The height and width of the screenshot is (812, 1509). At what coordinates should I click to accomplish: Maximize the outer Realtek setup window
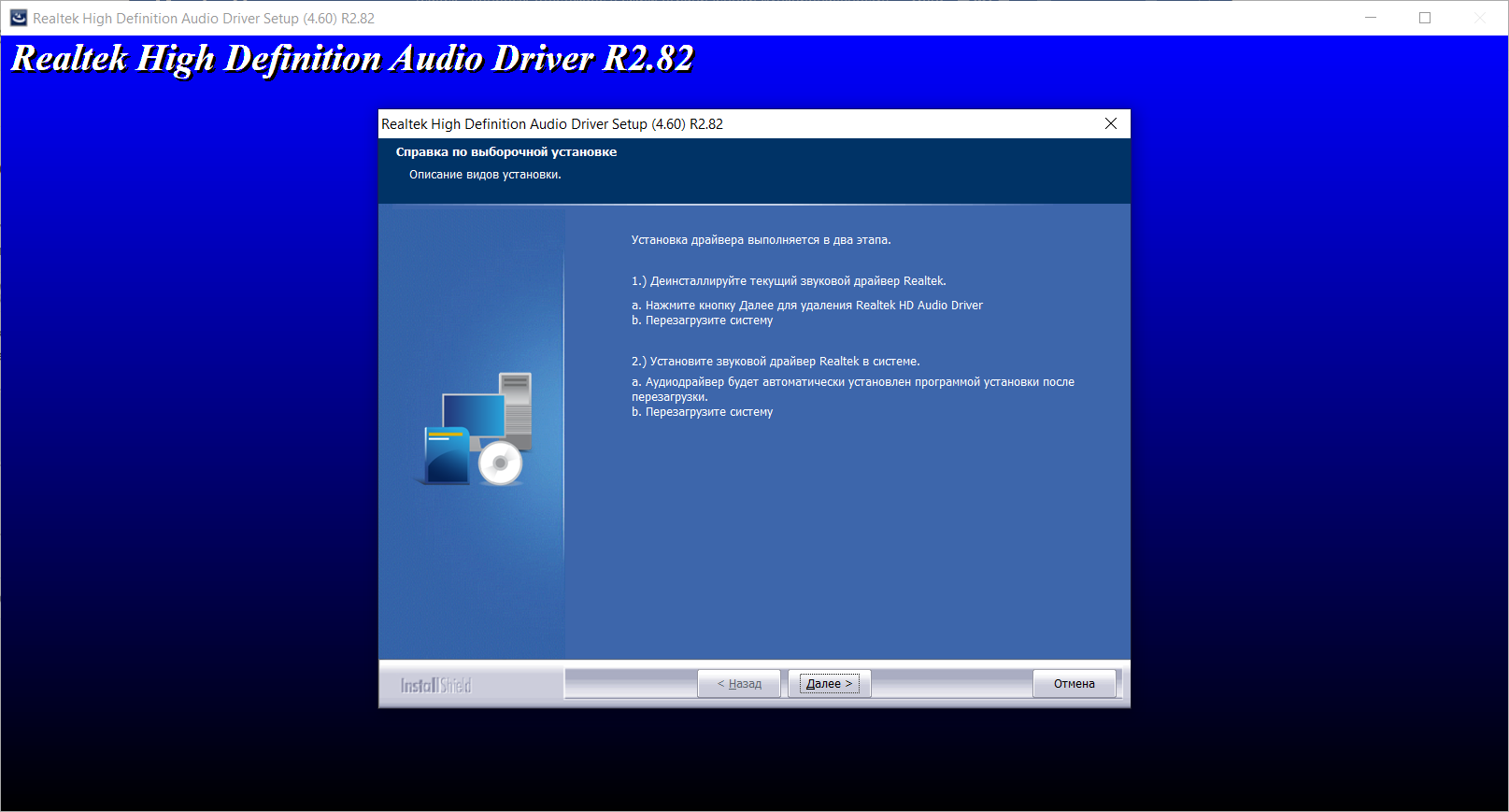[1425, 18]
